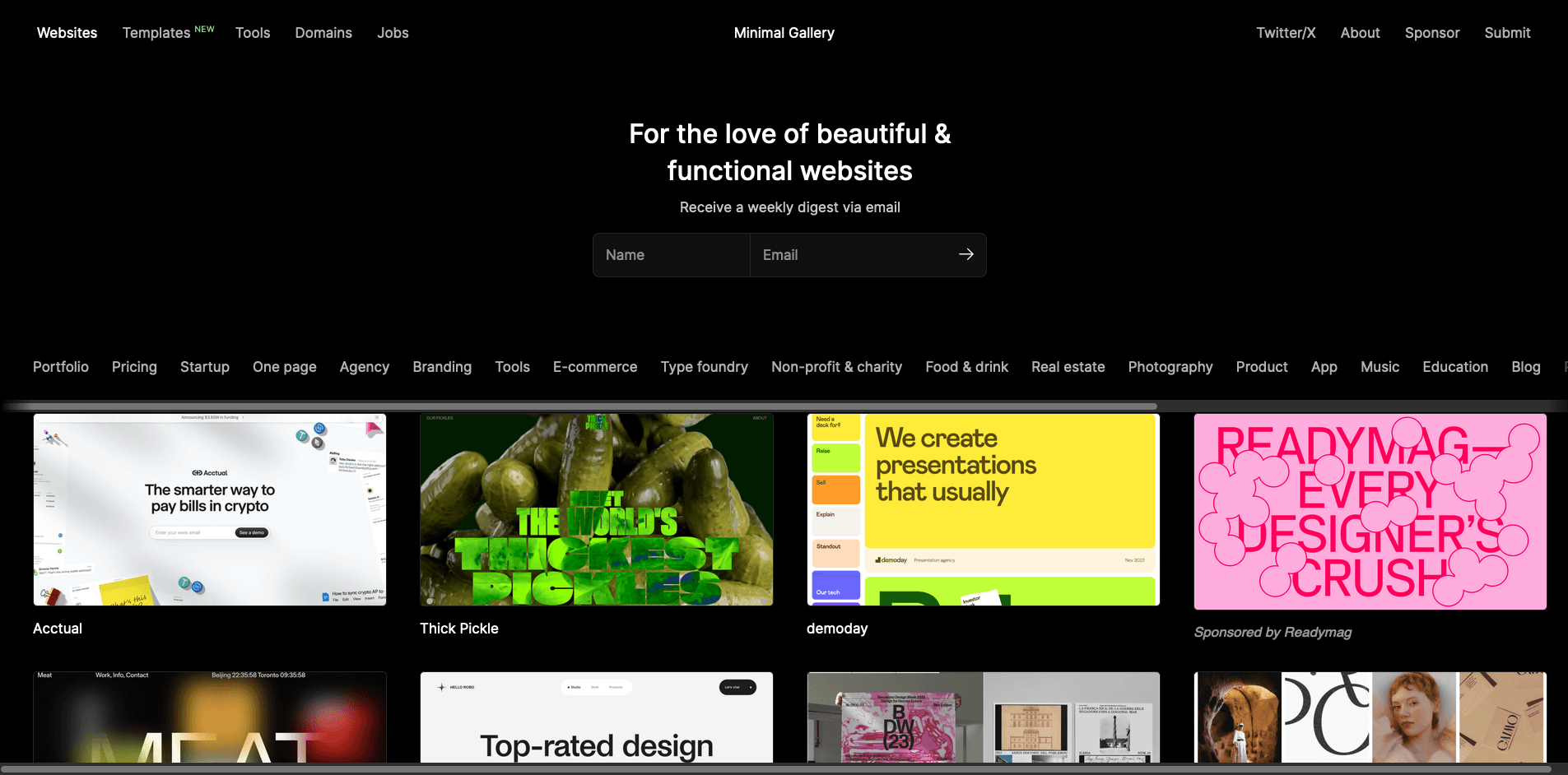1568x775 pixels.
Task: Open the Domains nav link
Action: point(323,33)
